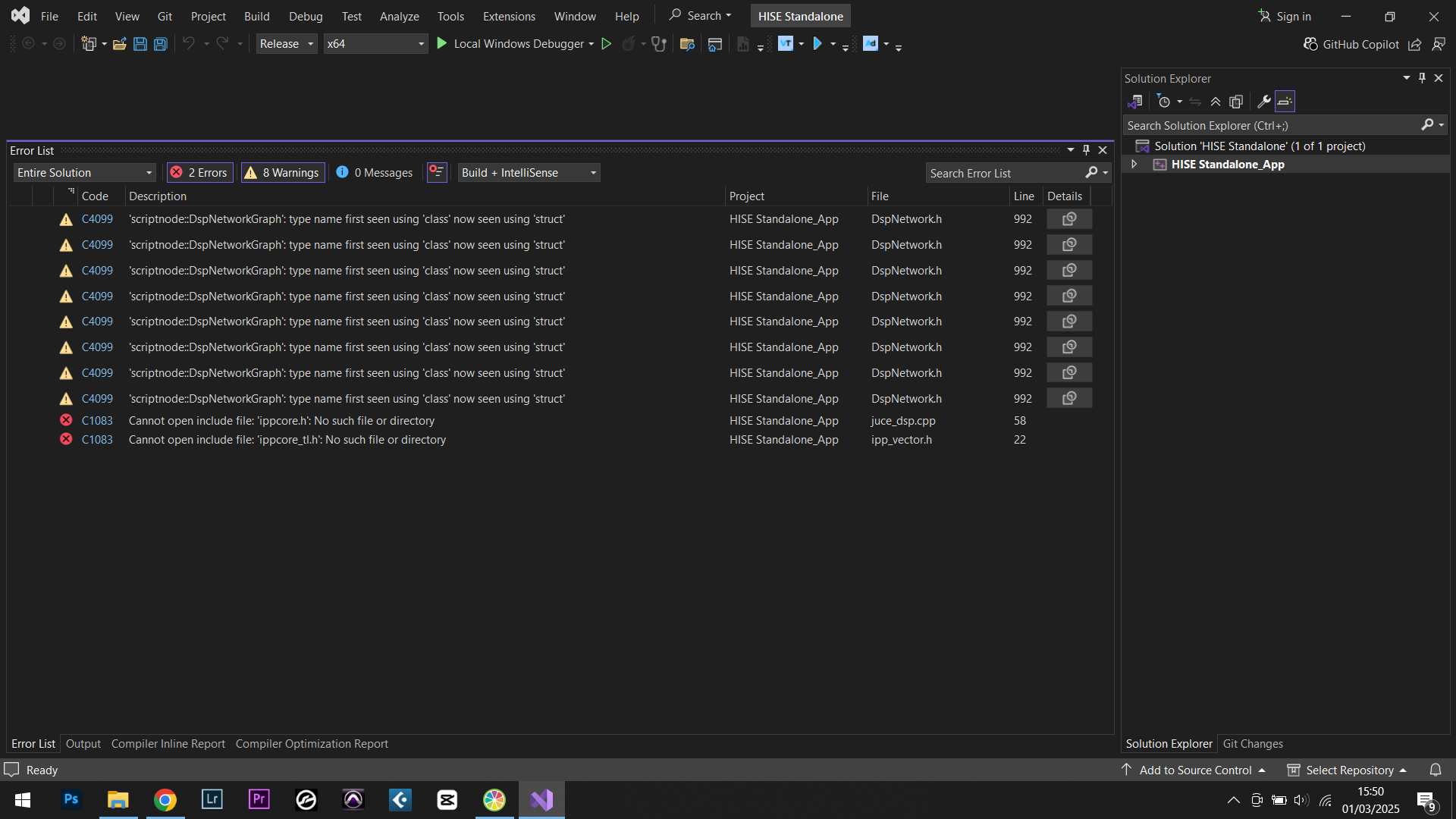Click the Pending Changes Filter clock icon
The width and height of the screenshot is (1456, 819).
(1164, 102)
